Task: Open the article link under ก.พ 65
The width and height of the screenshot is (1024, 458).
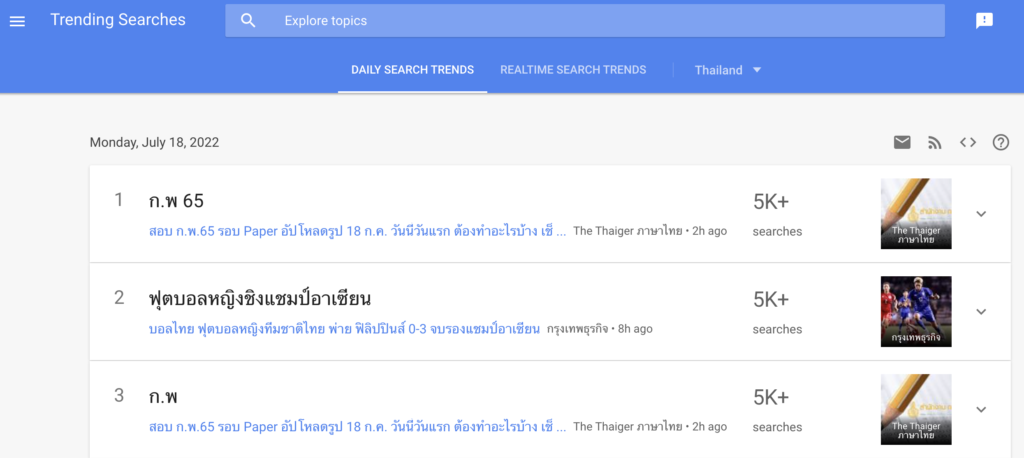Action: [358, 231]
